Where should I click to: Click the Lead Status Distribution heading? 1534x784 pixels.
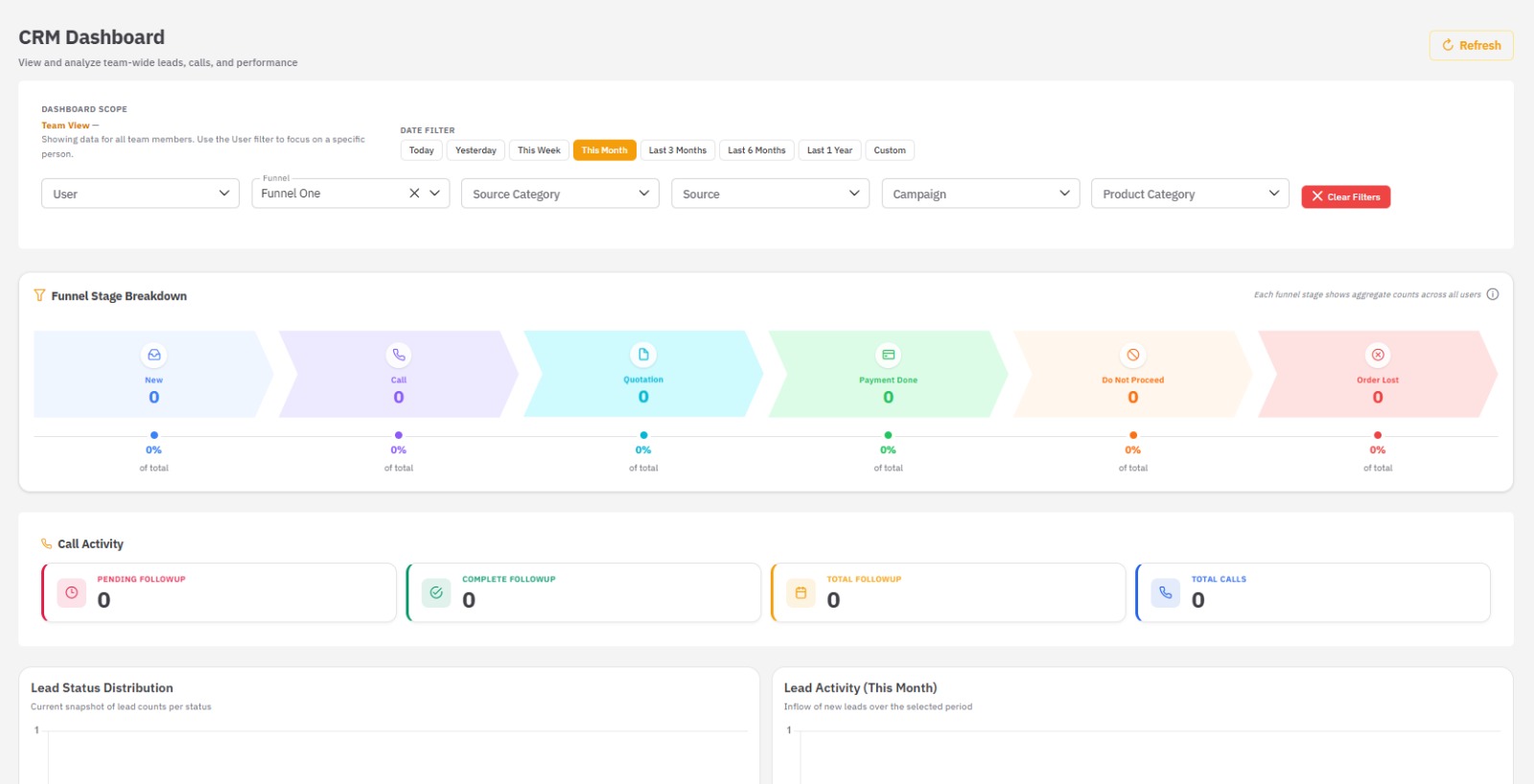tap(102, 688)
